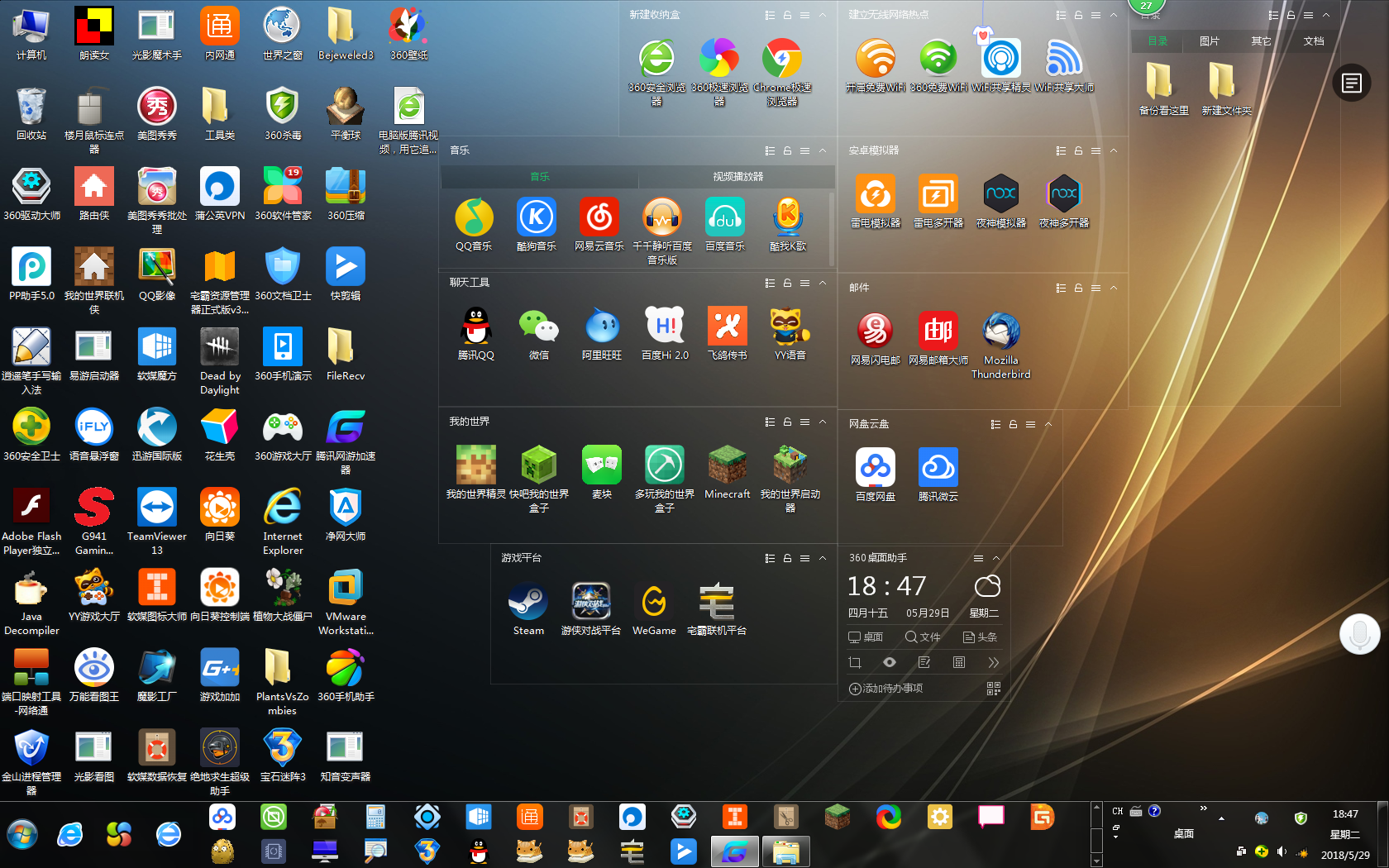Collapse the 邮件 panel
The width and height of the screenshot is (1389, 868).
pos(1114,288)
